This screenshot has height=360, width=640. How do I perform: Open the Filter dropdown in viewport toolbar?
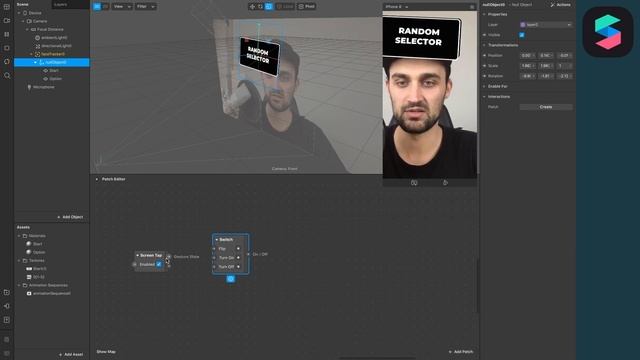tap(145, 7)
